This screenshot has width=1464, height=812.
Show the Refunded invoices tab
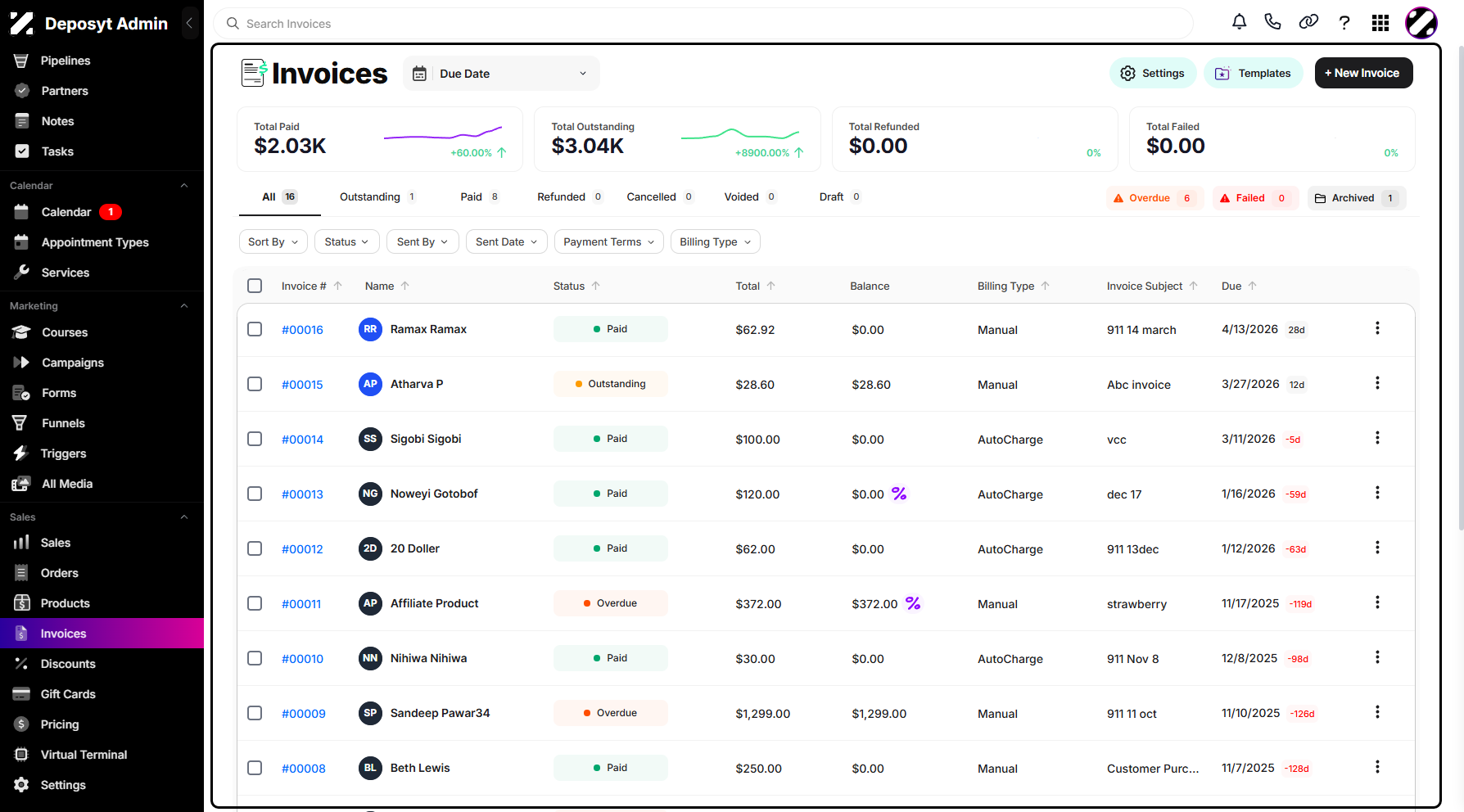click(x=571, y=197)
